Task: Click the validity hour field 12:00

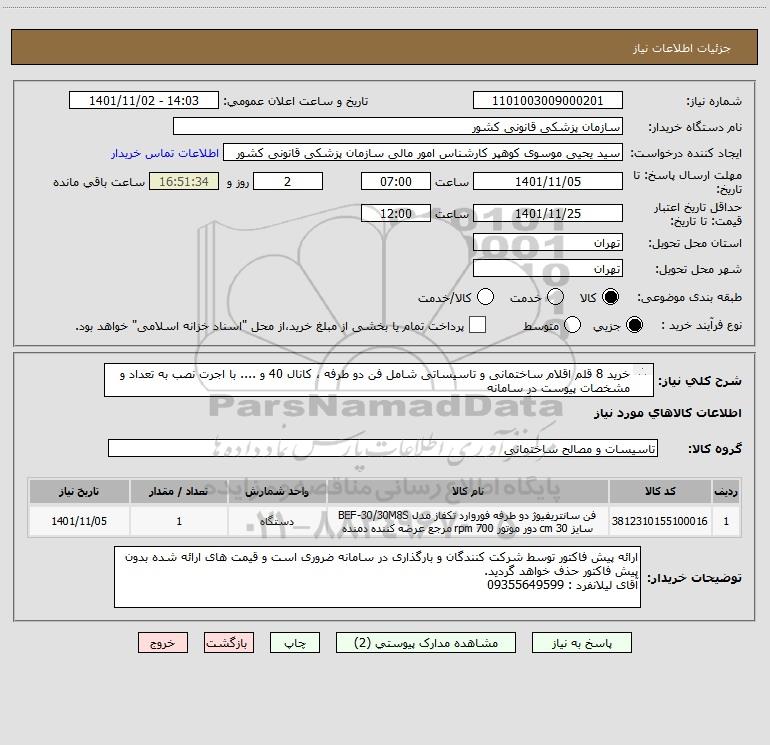Action: [396, 213]
